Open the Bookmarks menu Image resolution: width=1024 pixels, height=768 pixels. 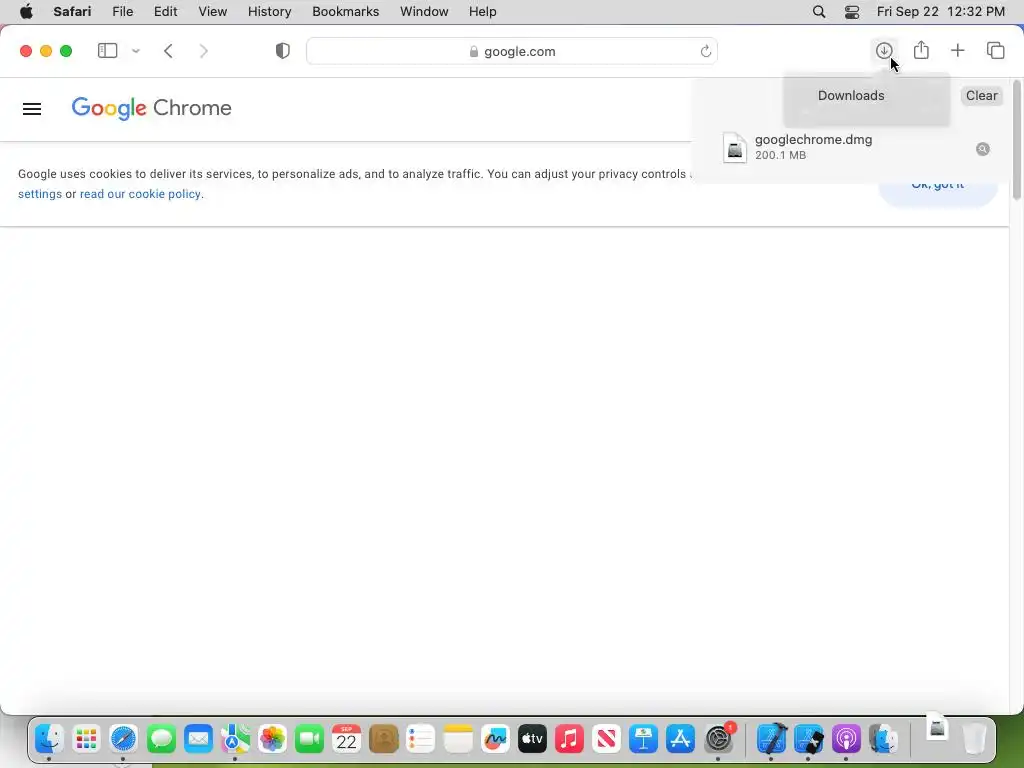click(345, 12)
